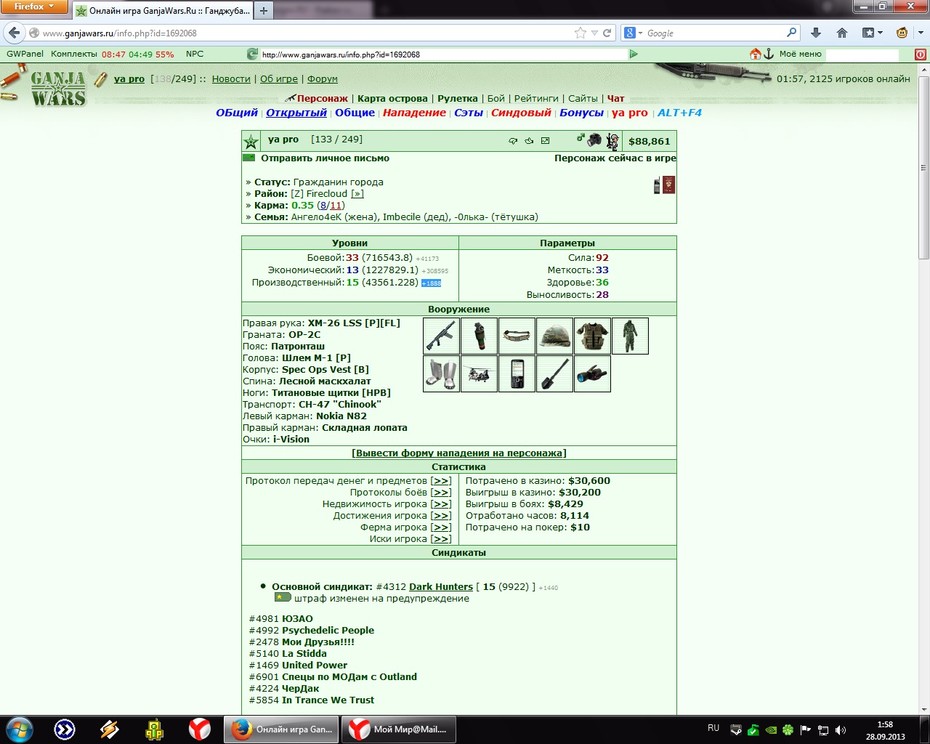Viewport: 930px width, 744px height.
Task: Click the Новости link
Action: [x=231, y=79]
